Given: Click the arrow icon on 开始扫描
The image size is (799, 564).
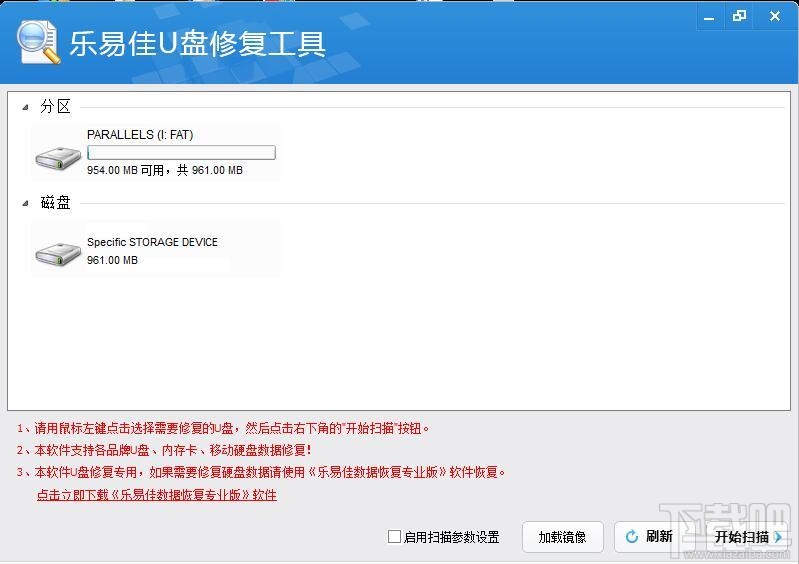Looking at the screenshot, I should pyautogui.click(x=778, y=536).
